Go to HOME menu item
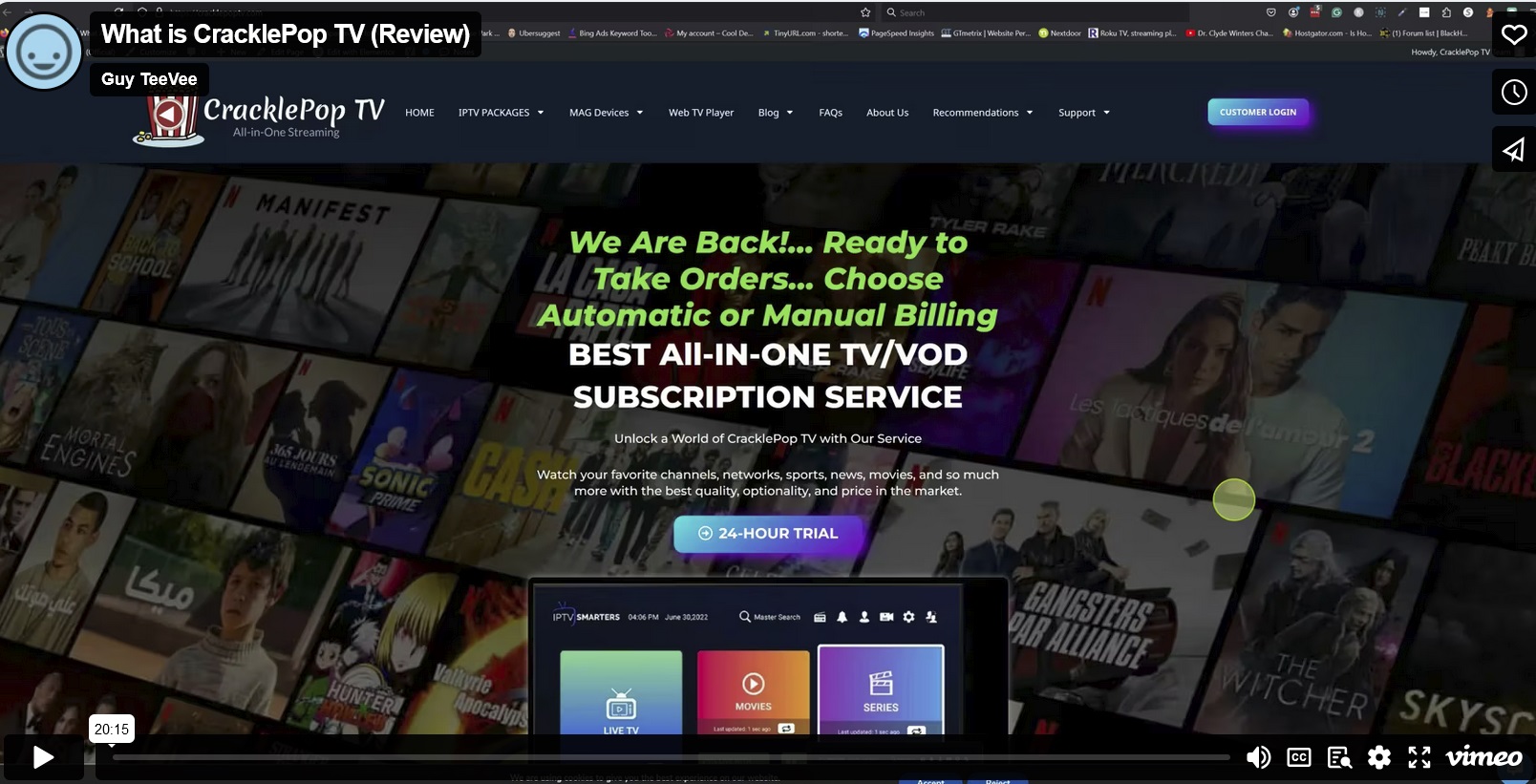The height and width of the screenshot is (784, 1536). [x=419, y=113]
